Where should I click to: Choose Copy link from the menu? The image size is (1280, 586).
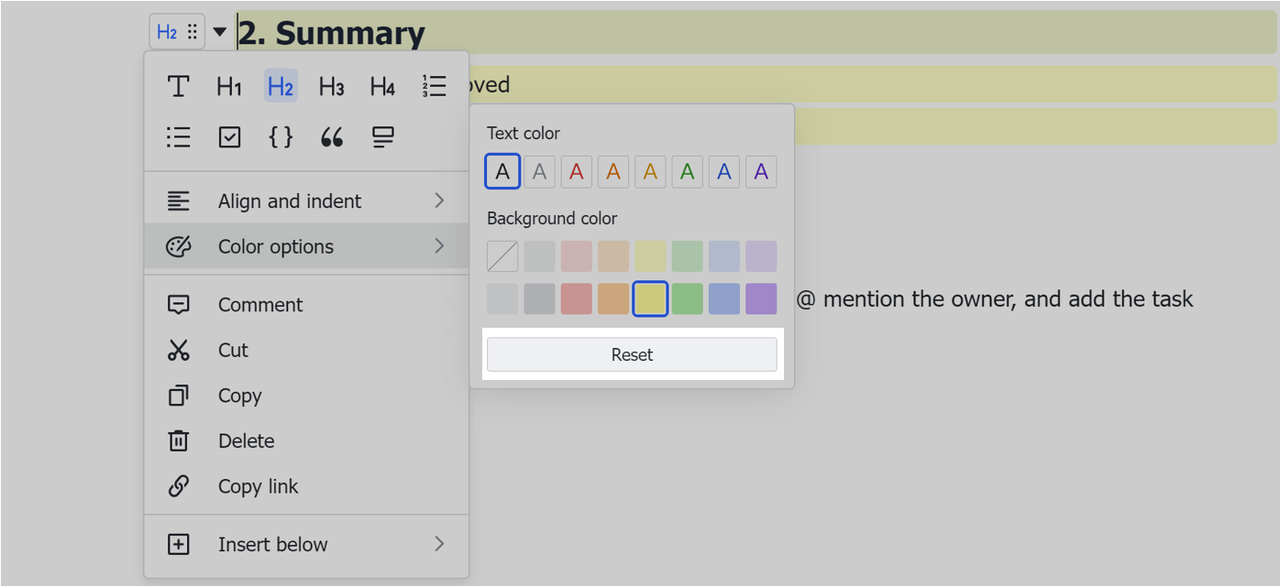pyautogui.click(x=258, y=486)
